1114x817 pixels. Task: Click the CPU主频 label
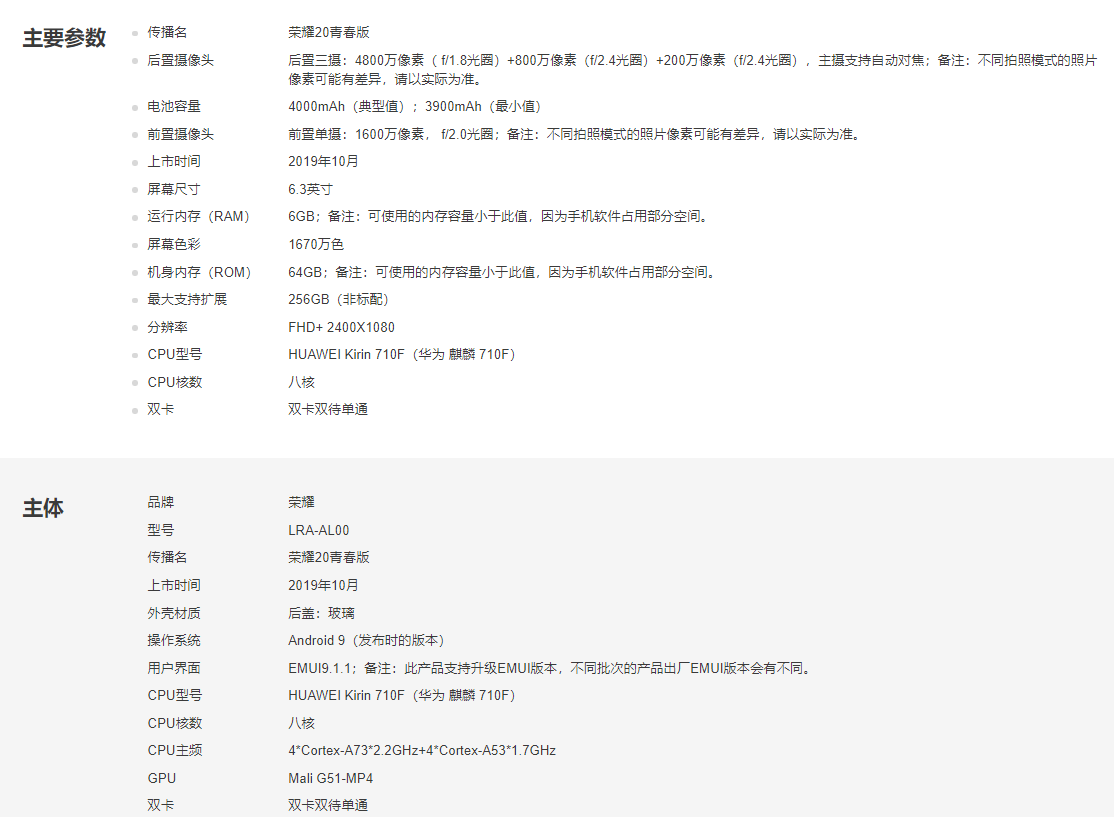[x=175, y=750]
